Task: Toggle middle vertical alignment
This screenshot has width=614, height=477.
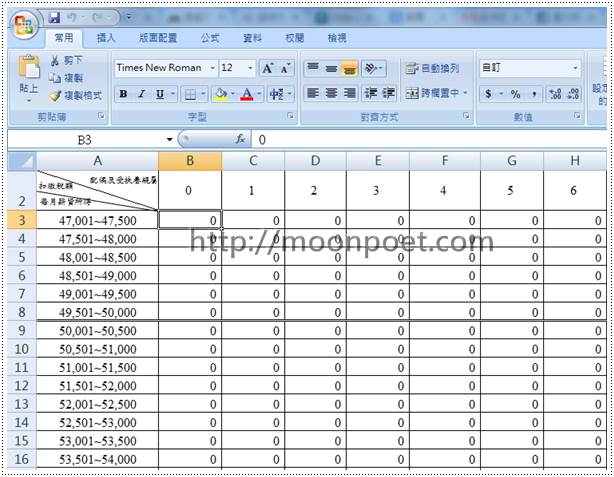Action: pyautogui.click(x=331, y=69)
